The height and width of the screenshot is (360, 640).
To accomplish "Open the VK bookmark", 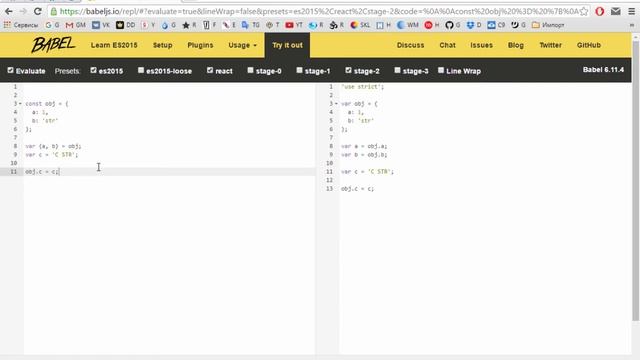I will 101,25.
